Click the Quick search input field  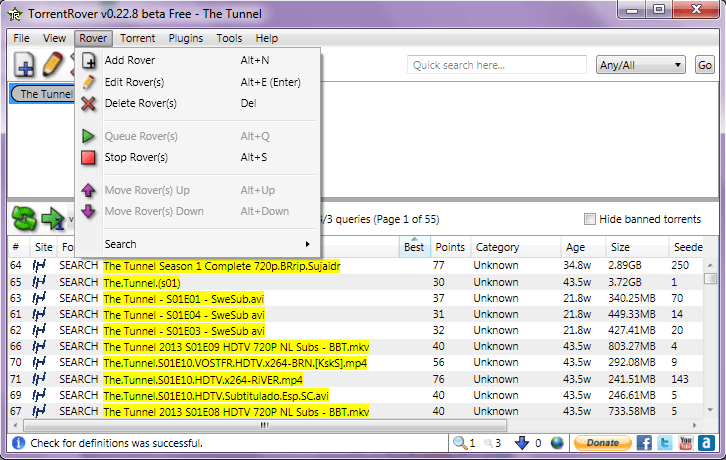[497, 65]
